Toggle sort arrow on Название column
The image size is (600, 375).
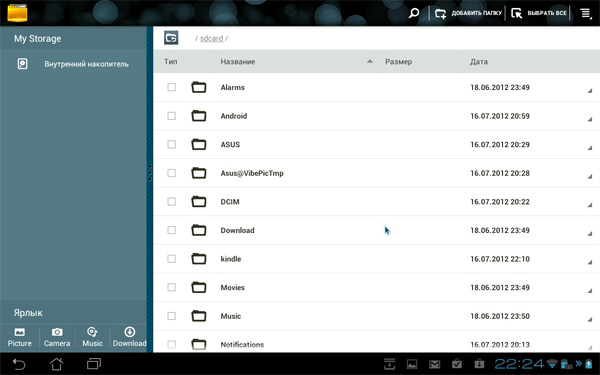click(x=370, y=61)
